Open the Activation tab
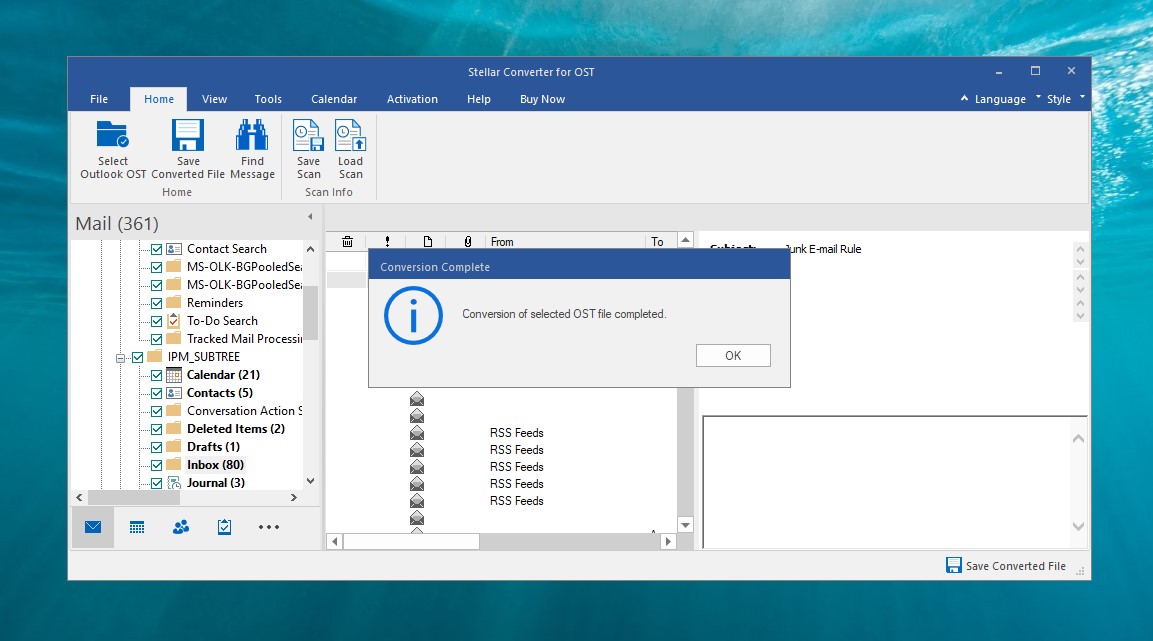The image size is (1153, 641). 412,99
